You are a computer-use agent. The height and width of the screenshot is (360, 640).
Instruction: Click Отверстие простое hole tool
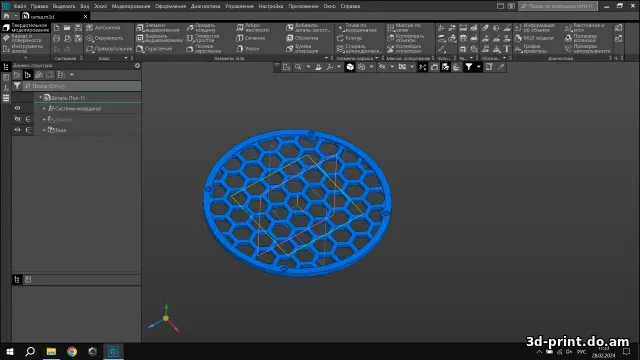click(x=203, y=38)
